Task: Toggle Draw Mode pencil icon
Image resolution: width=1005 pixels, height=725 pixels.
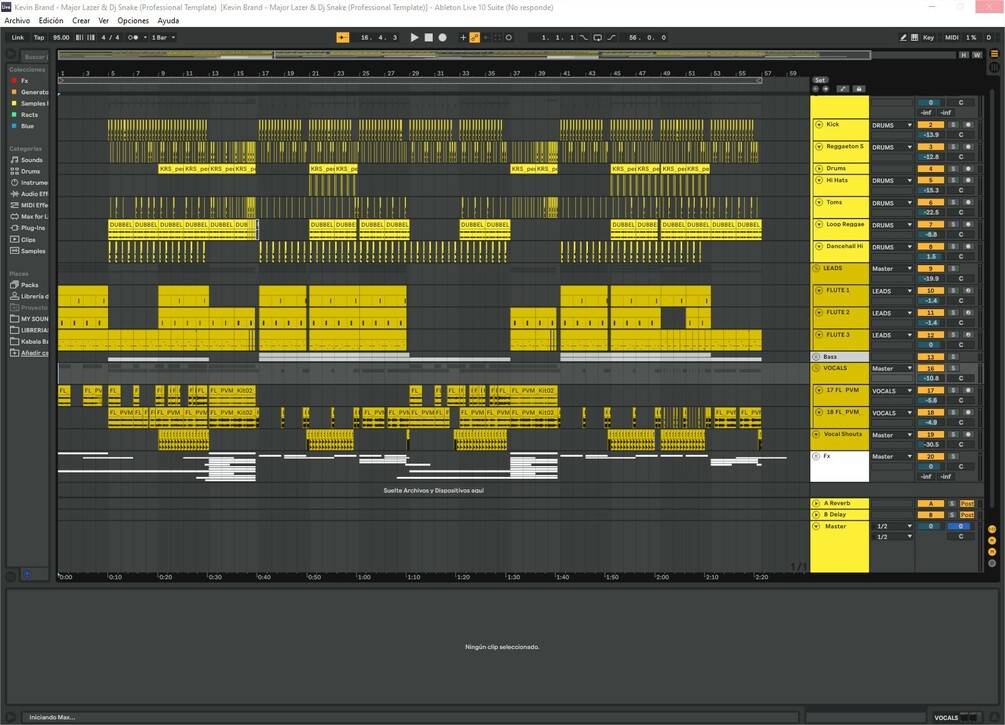Action: (x=903, y=37)
